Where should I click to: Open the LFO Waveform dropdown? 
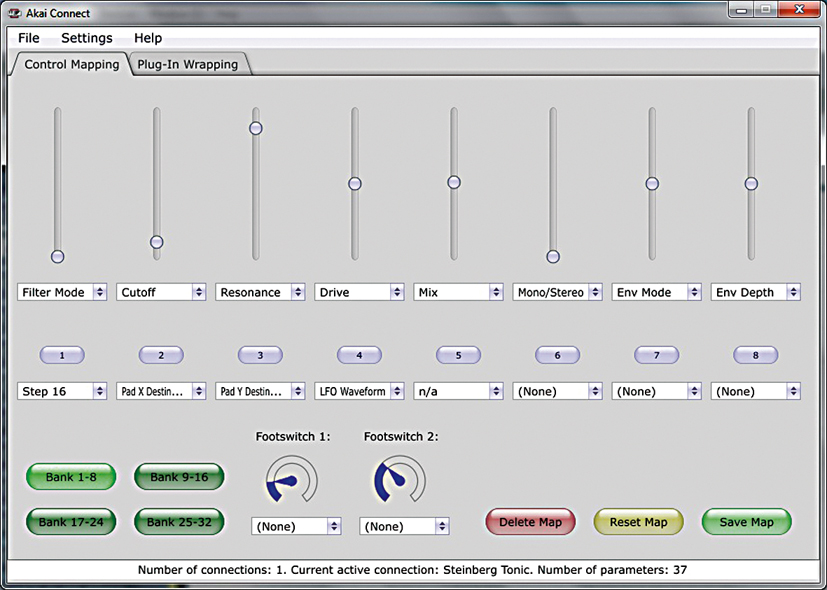359,391
